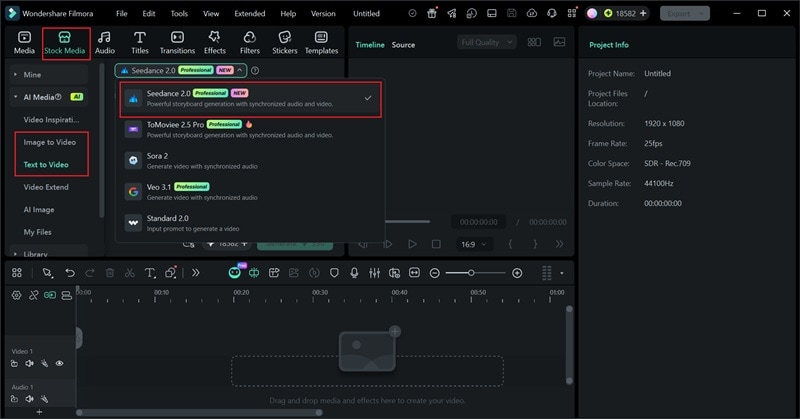Viewport: 800px width, 419px height.
Task: Toggle the link unlink clips icon
Action: pyautogui.click(x=34, y=295)
